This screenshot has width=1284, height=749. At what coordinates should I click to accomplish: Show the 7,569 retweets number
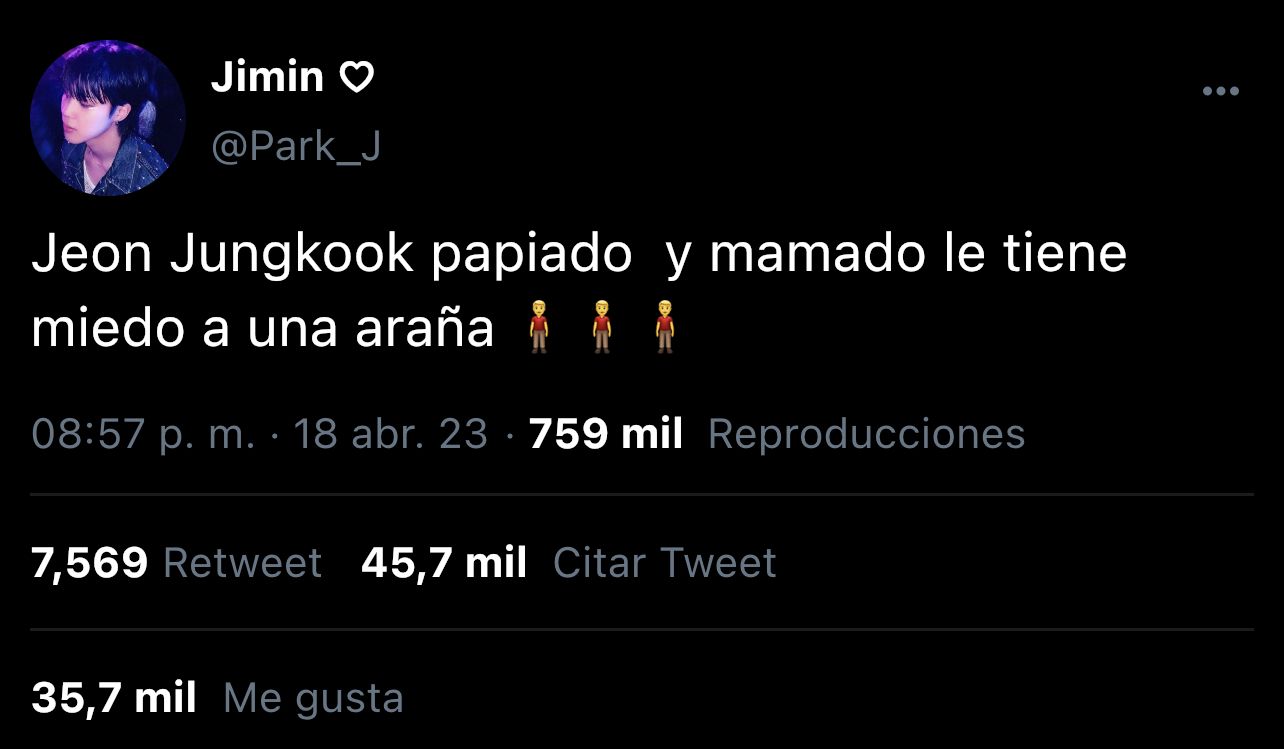90,564
